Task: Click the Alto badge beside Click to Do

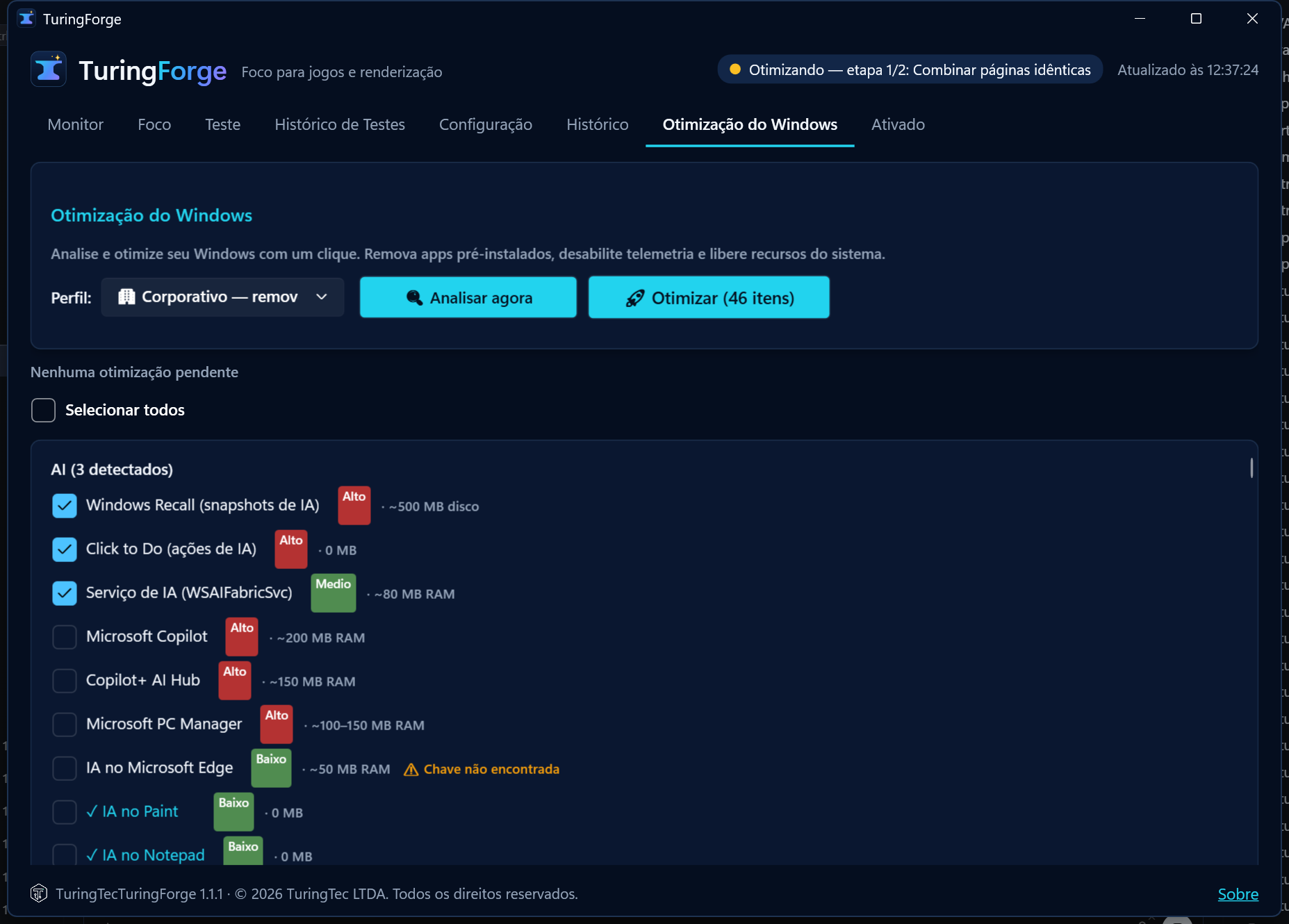Action: tap(291, 549)
